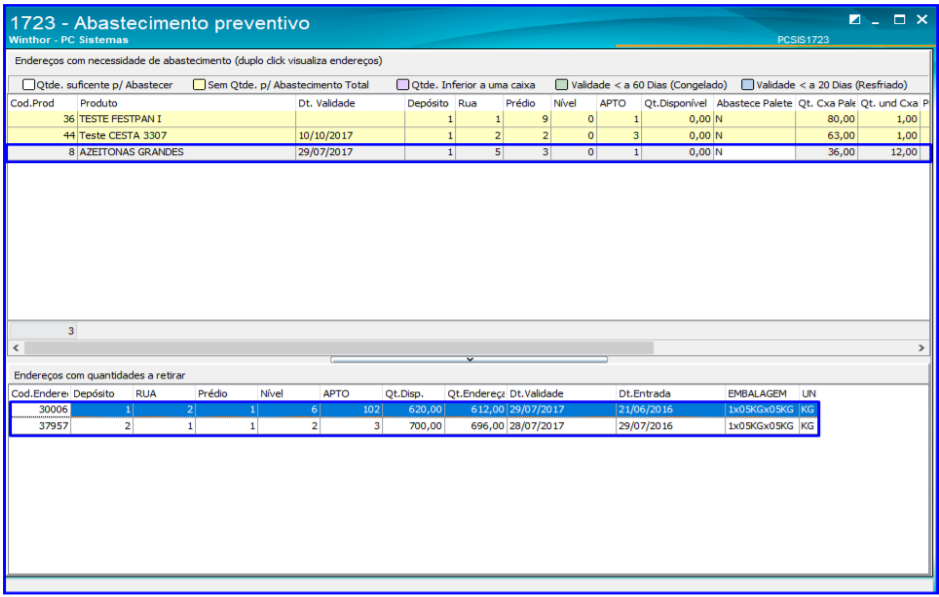939x597 pixels.
Task: Click the right arrow of horizontal scrollbar
Action: (x=921, y=347)
